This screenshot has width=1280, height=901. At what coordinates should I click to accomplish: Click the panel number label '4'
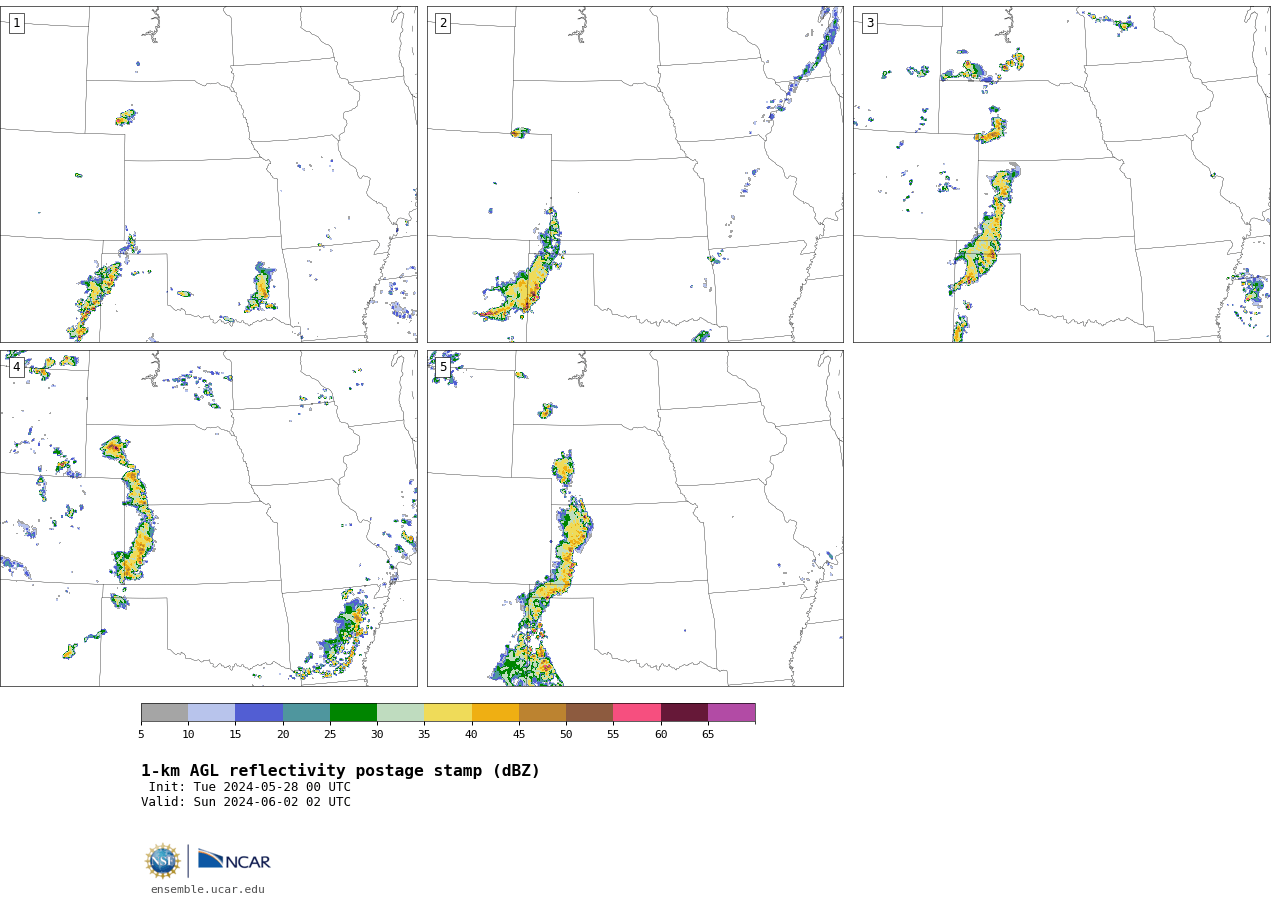(16, 367)
